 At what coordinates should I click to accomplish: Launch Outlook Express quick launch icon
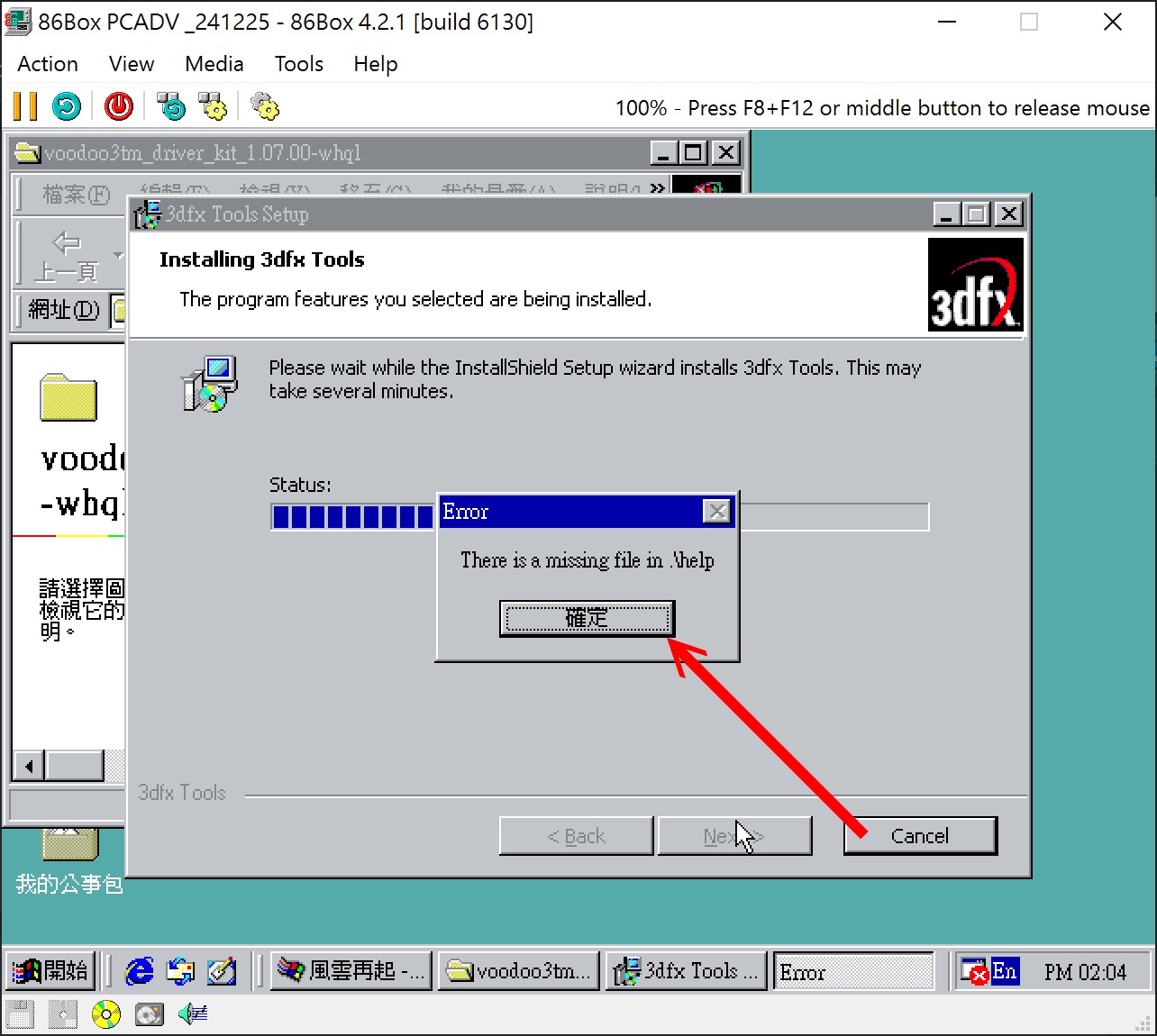[x=180, y=971]
